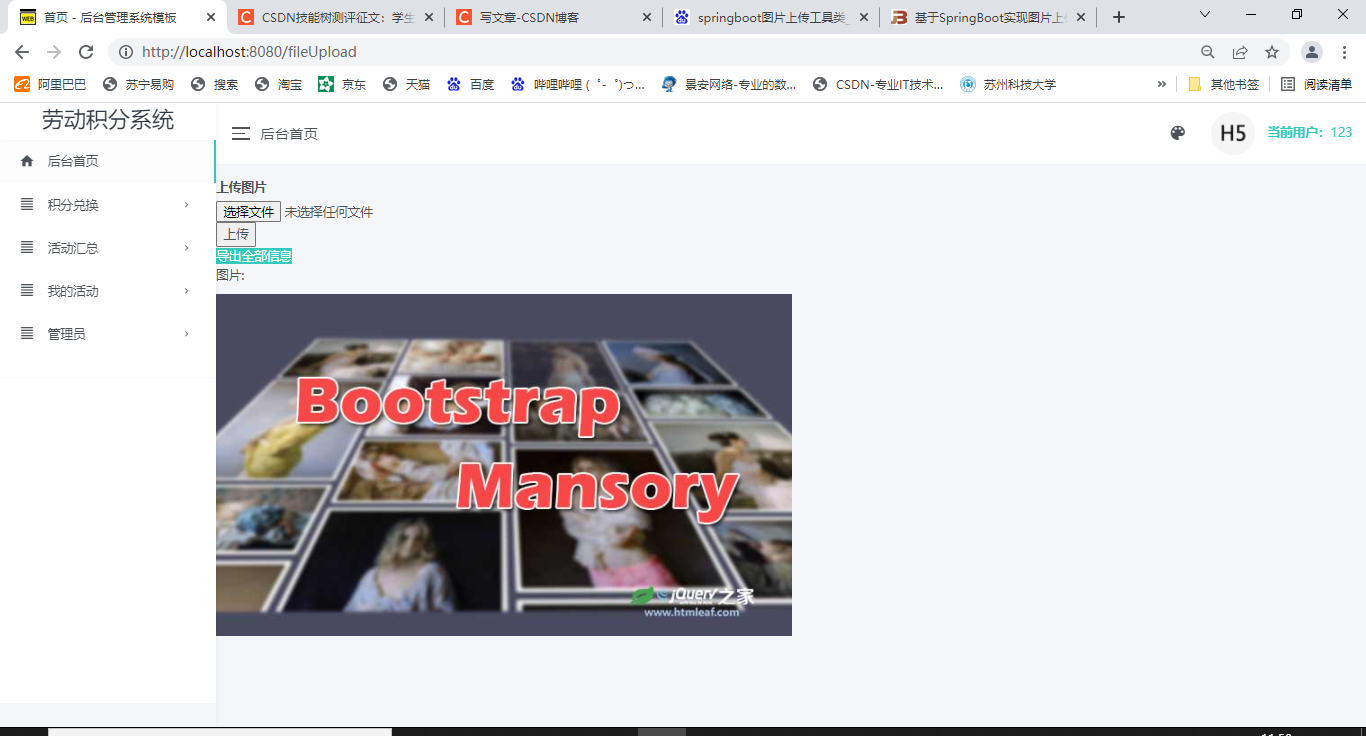Expand 管理员 chevron arrow
The image size is (1366, 736).
point(187,334)
